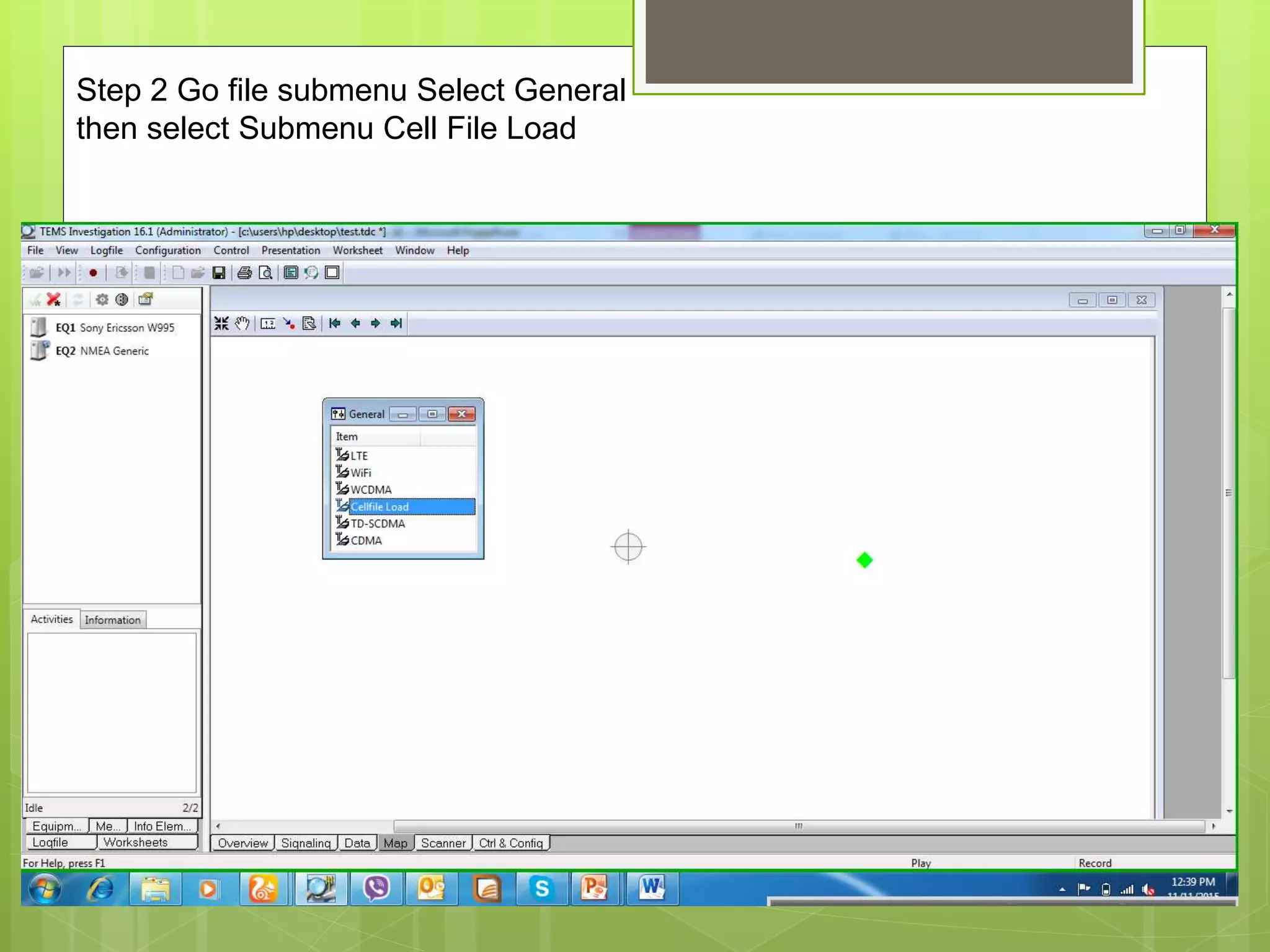Open the Overview worksheet tab
Image resolution: width=1270 pixels, height=952 pixels.
pos(242,843)
